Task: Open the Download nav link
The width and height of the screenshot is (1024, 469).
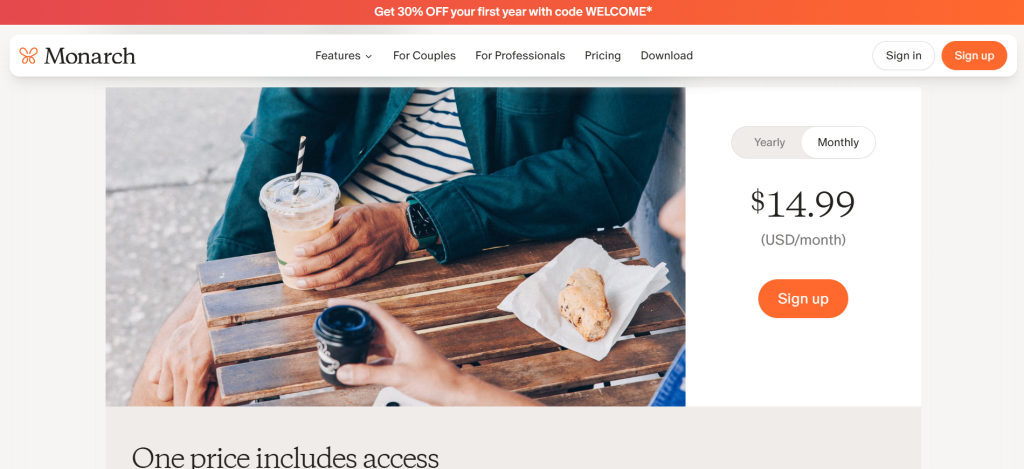Action: [x=667, y=56]
